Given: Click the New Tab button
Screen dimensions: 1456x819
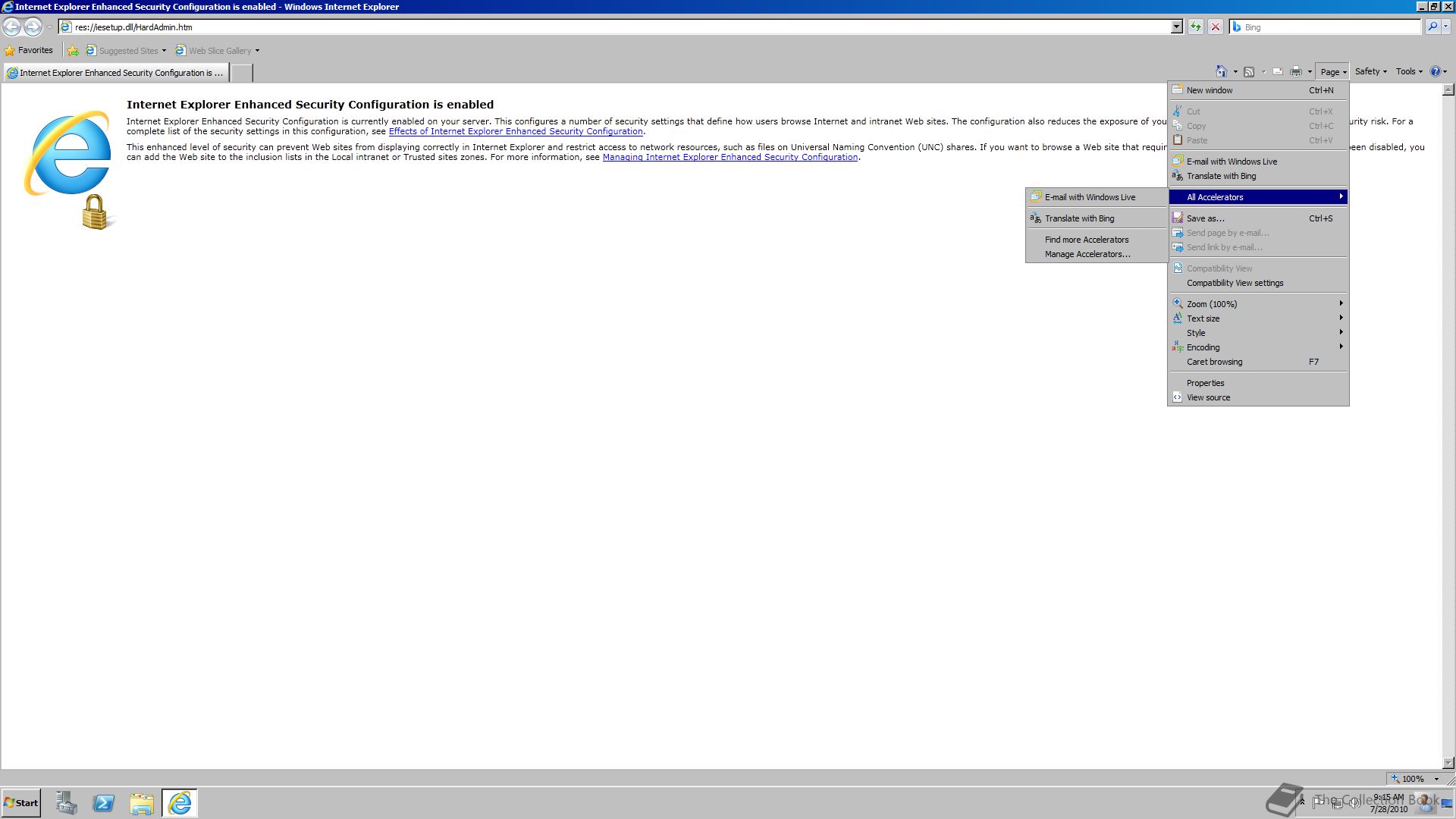Looking at the screenshot, I should [241, 73].
